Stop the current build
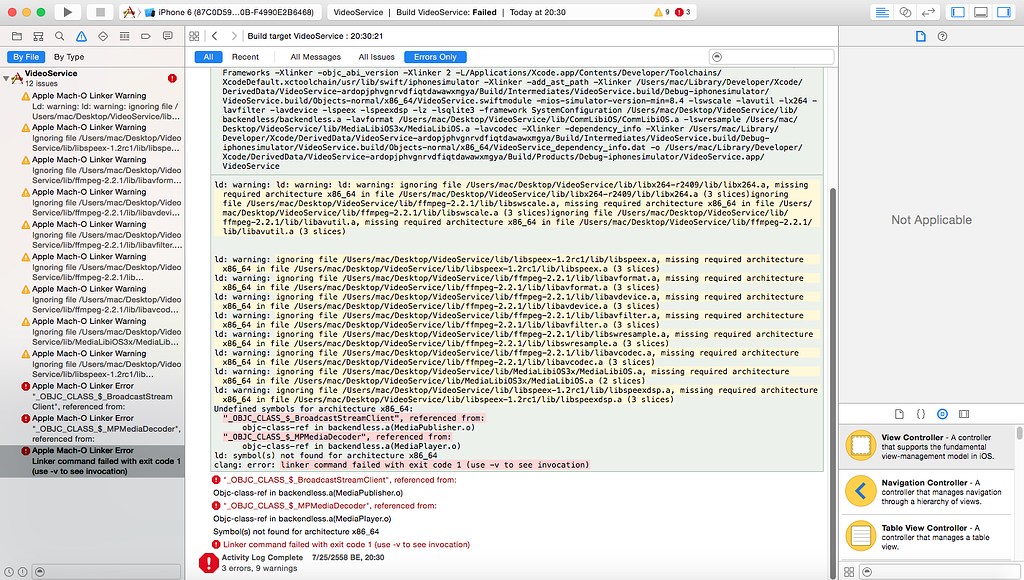 (100, 11)
